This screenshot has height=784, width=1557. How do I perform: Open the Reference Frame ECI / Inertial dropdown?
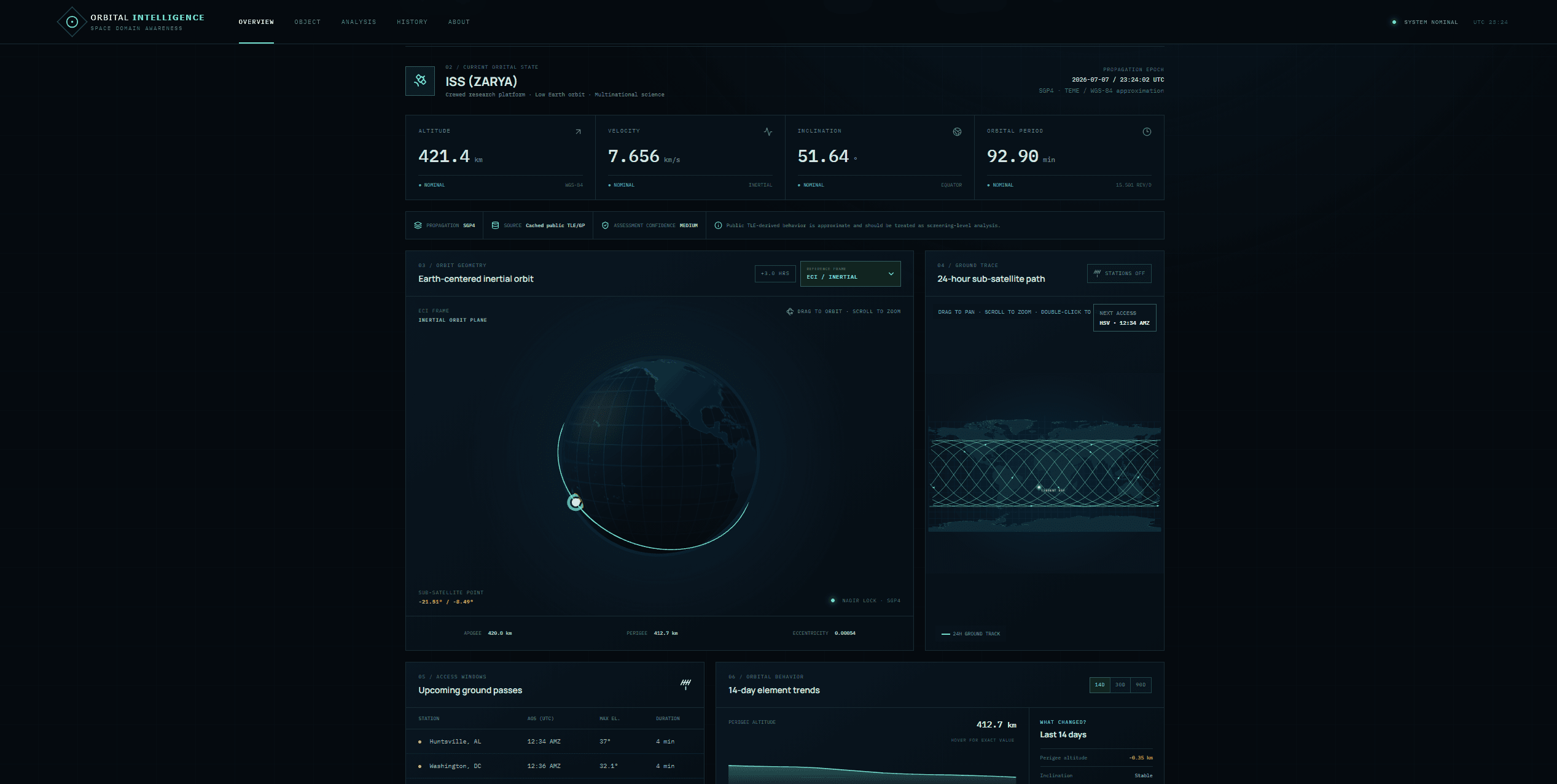click(851, 273)
